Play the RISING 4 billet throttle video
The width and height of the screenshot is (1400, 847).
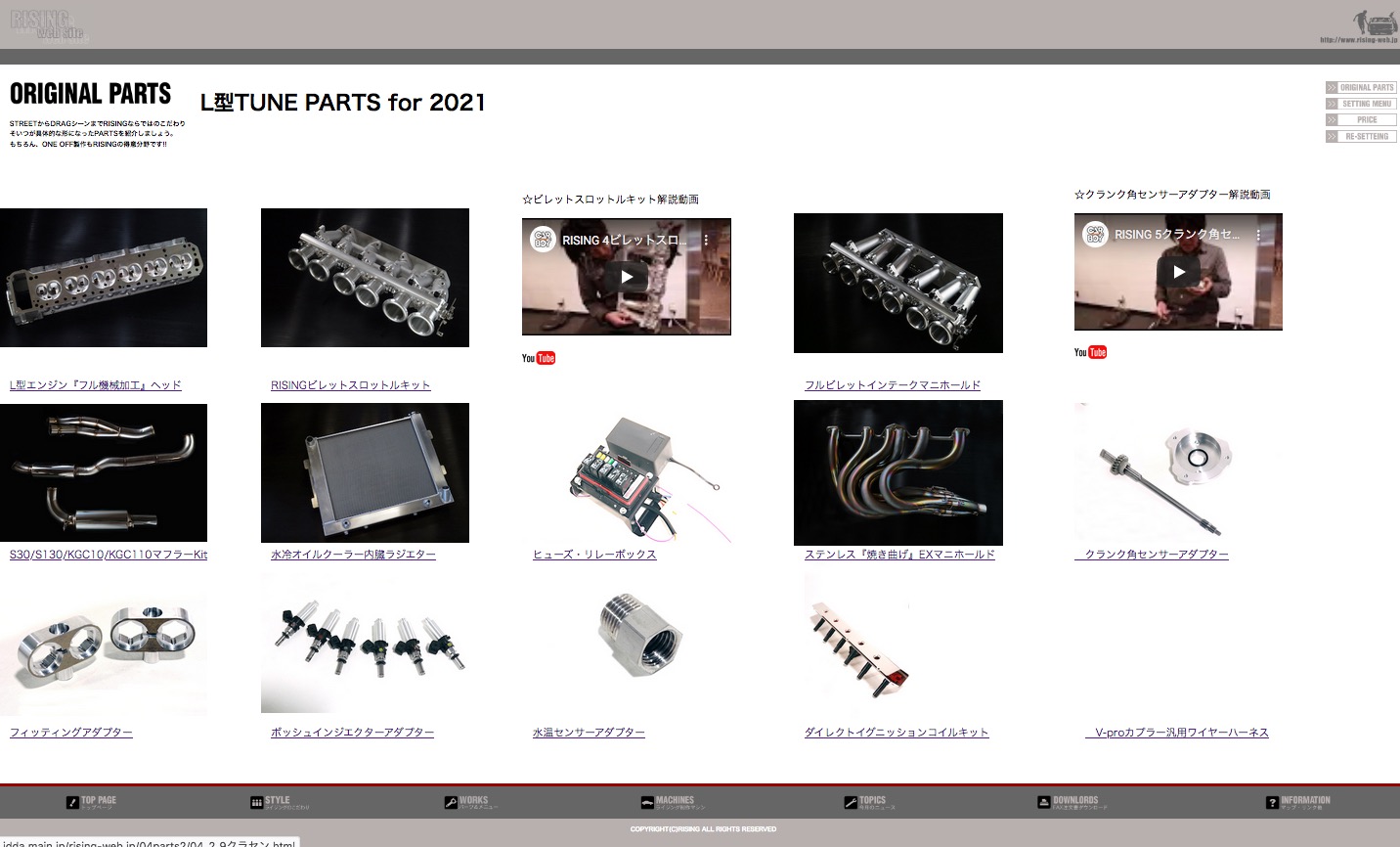click(627, 277)
